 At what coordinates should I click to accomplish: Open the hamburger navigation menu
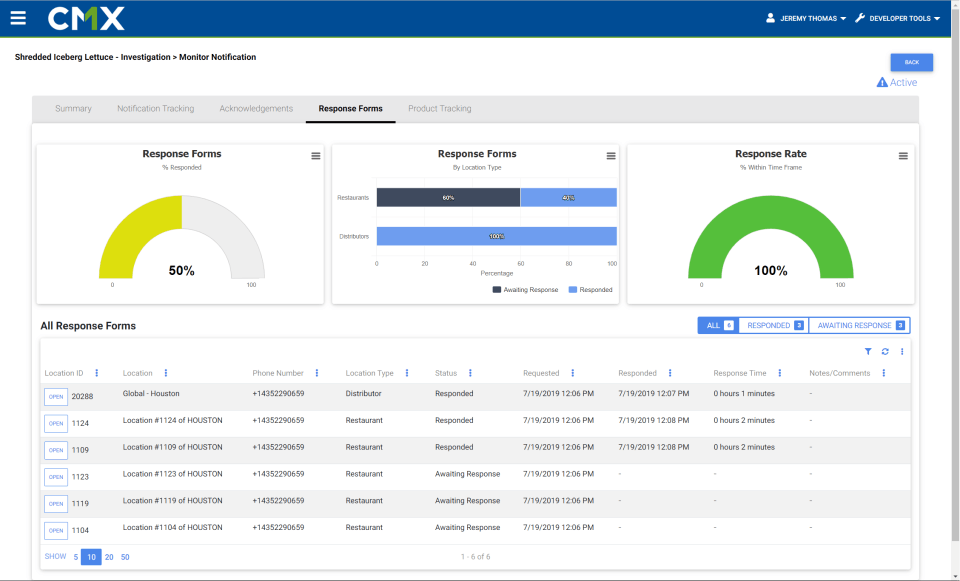click(x=18, y=18)
